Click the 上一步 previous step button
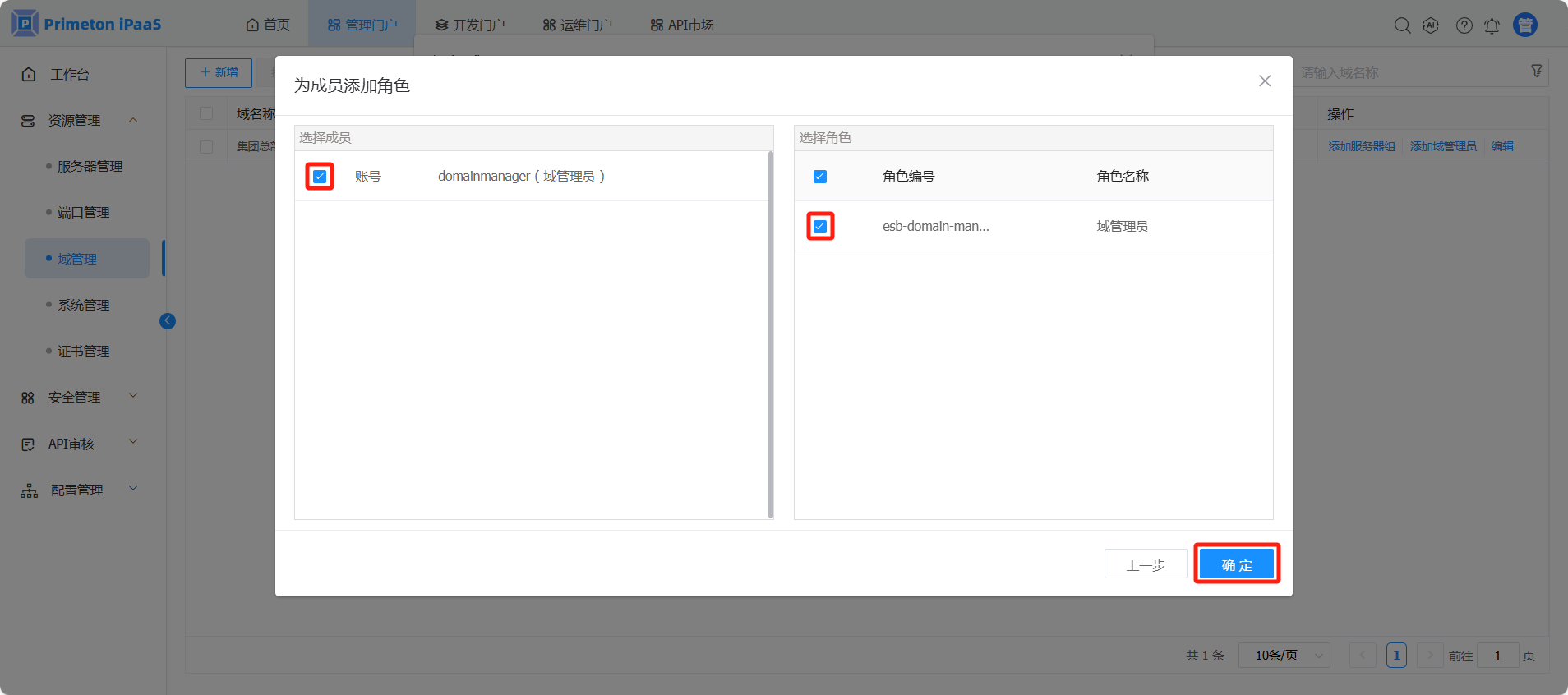This screenshot has height=695, width=1568. pyautogui.click(x=1146, y=564)
